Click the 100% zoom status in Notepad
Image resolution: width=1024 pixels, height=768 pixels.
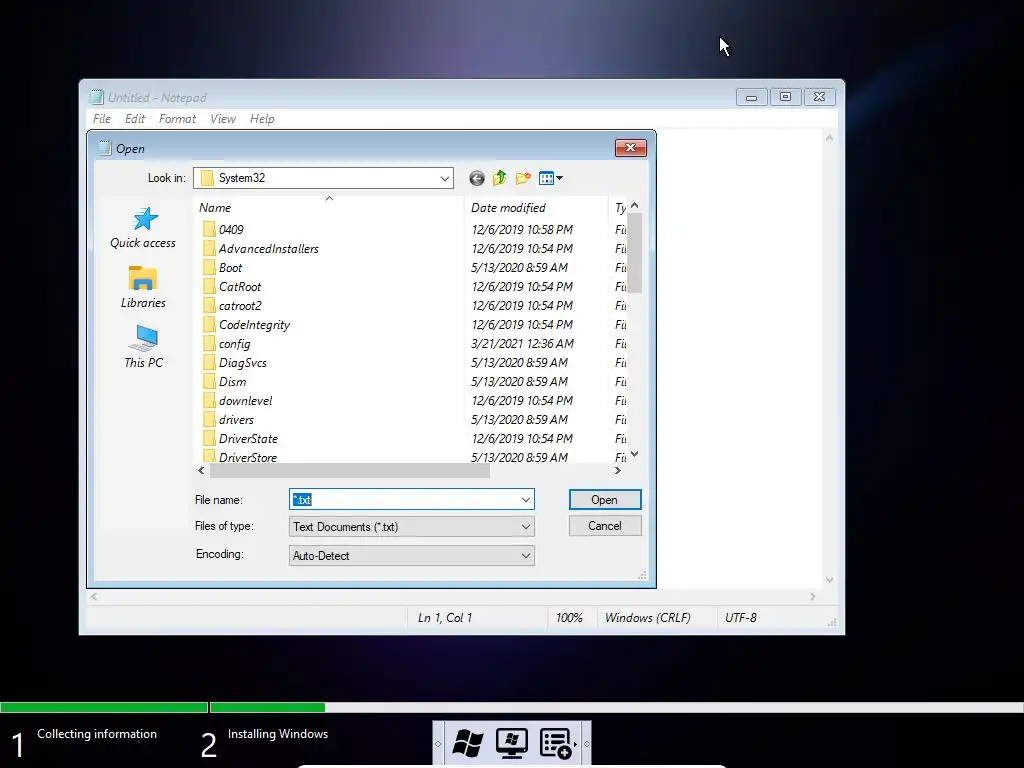[x=569, y=618]
